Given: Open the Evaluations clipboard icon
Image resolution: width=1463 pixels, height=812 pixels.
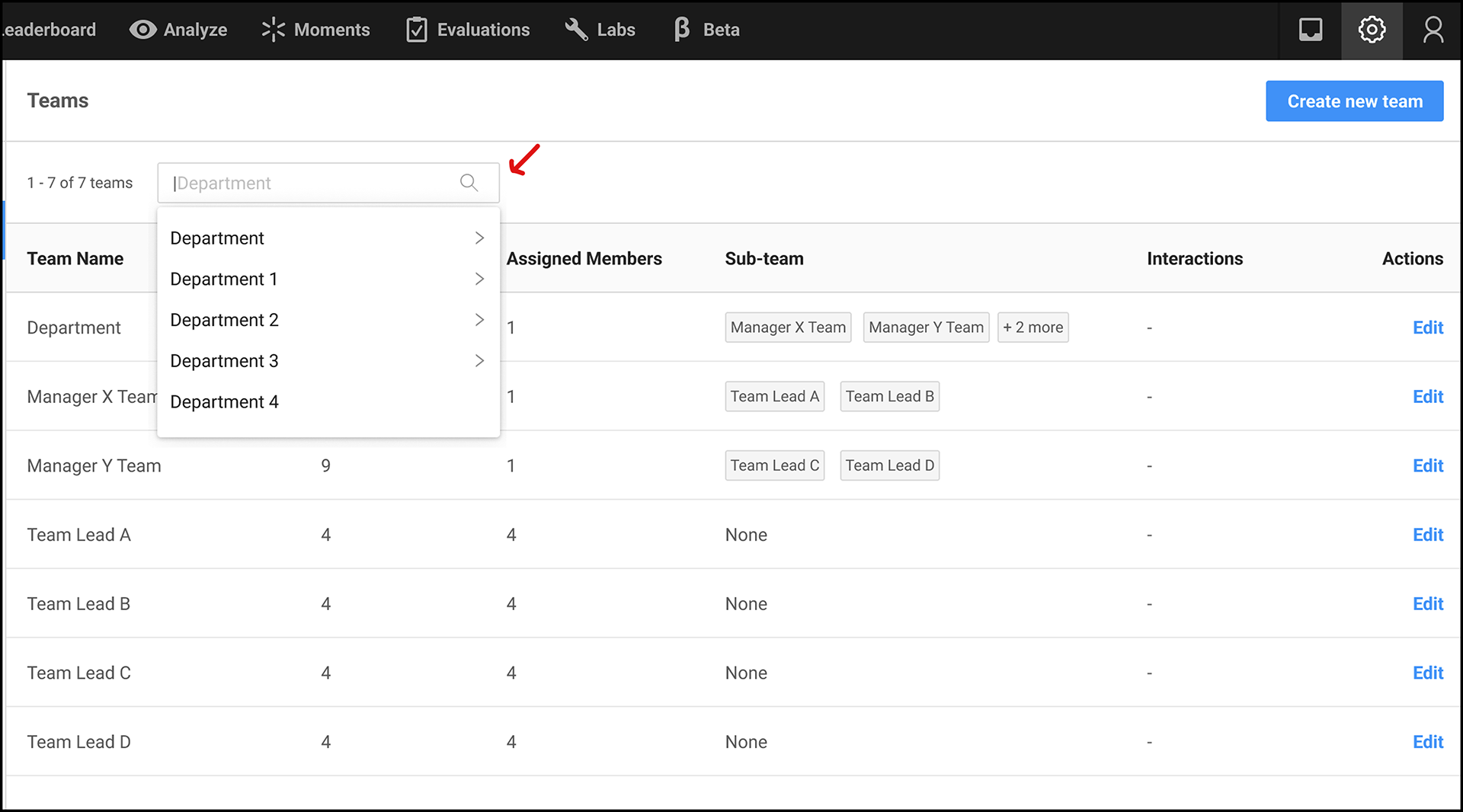Looking at the screenshot, I should [x=417, y=30].
